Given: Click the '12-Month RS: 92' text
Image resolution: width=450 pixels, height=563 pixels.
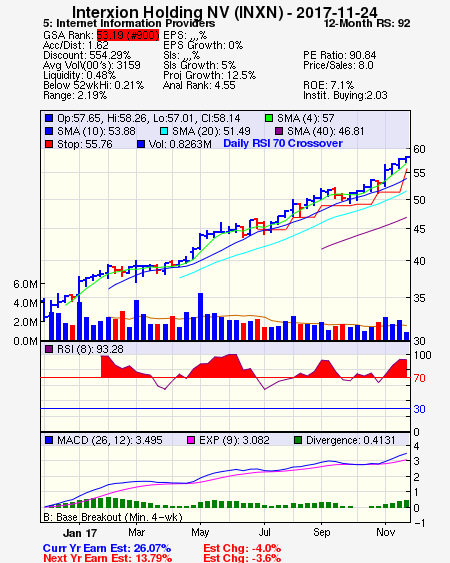Looking at the screenshot, I should (x=367, y=23).
